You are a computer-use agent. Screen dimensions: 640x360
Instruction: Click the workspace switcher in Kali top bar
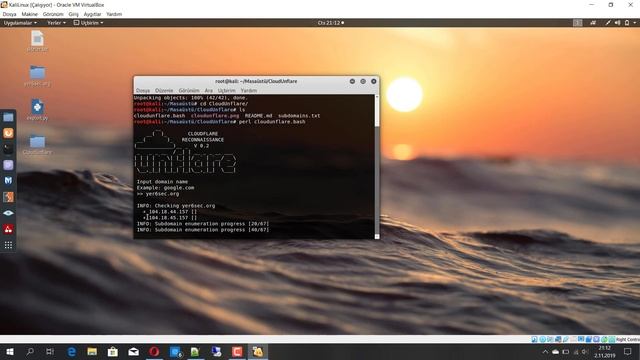click(x=577, y=23)
